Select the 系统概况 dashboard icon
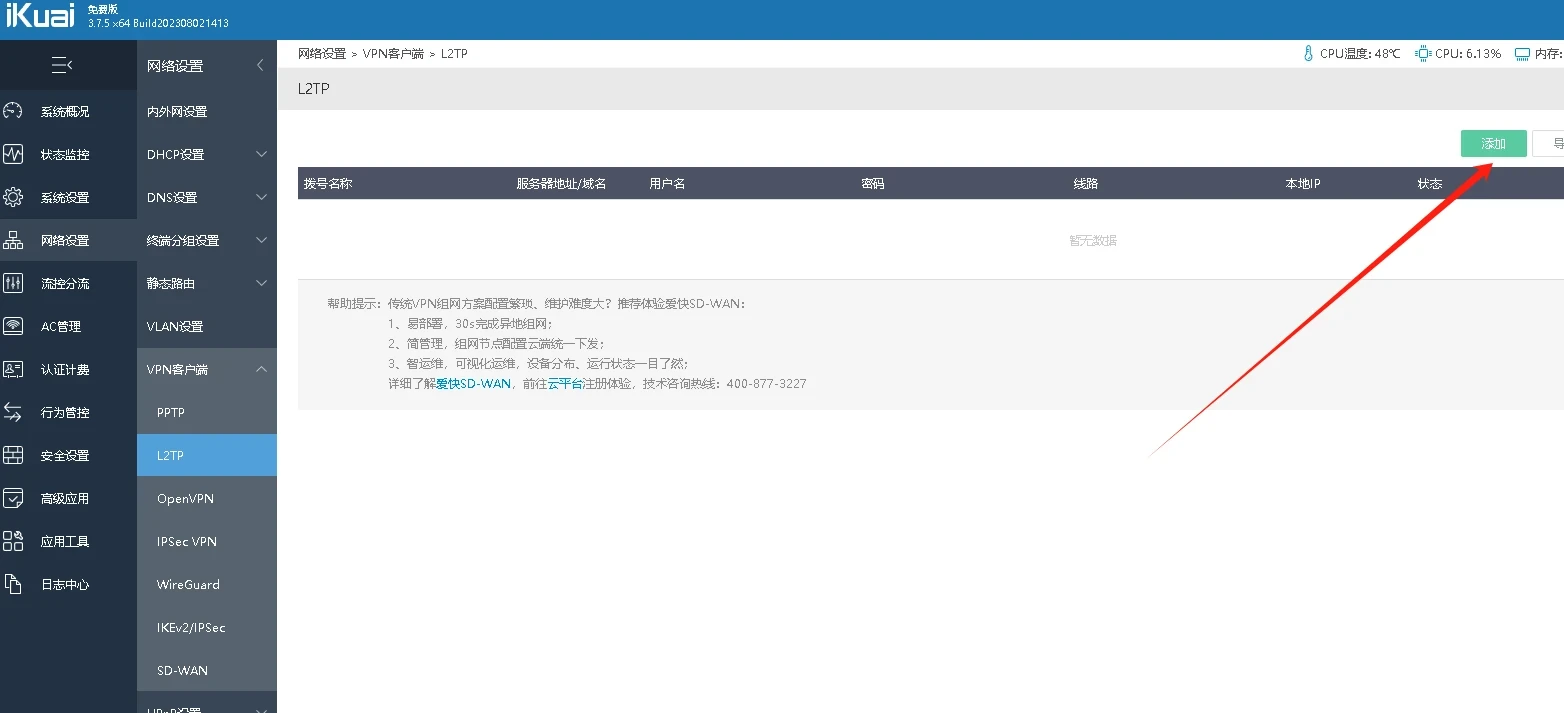The image size is (1564, 713). (13, 111)
